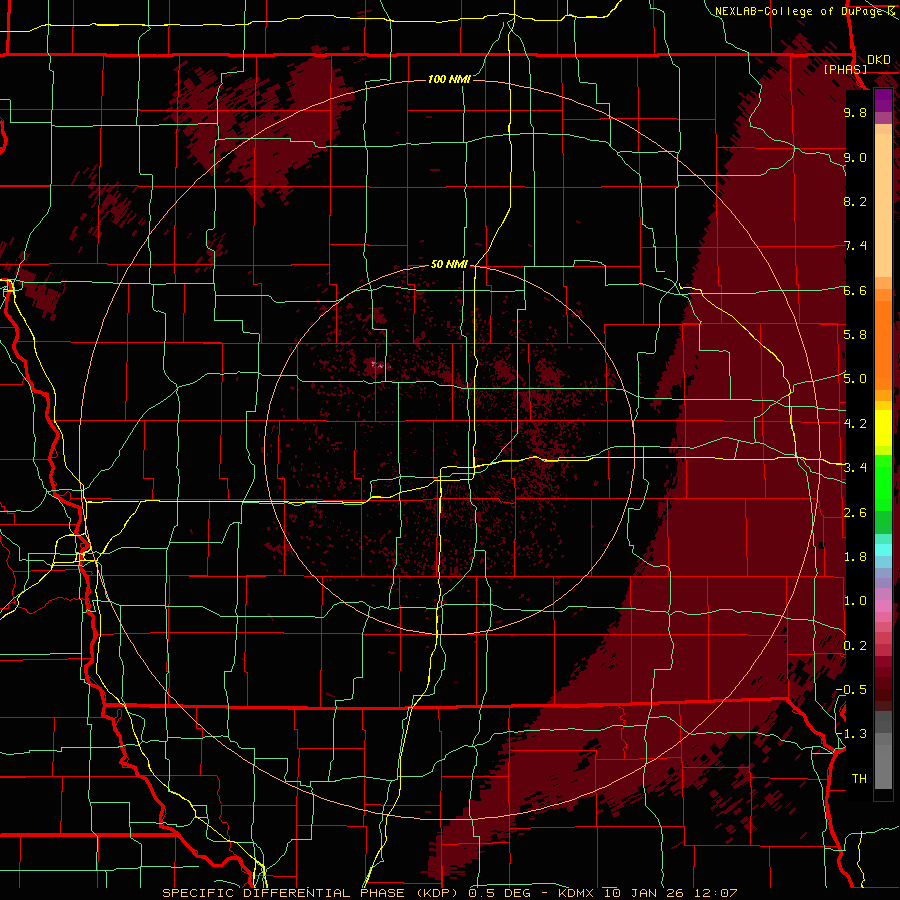
Task: Pick the yellow band on the color scale
Action: (x=883, y=428)
